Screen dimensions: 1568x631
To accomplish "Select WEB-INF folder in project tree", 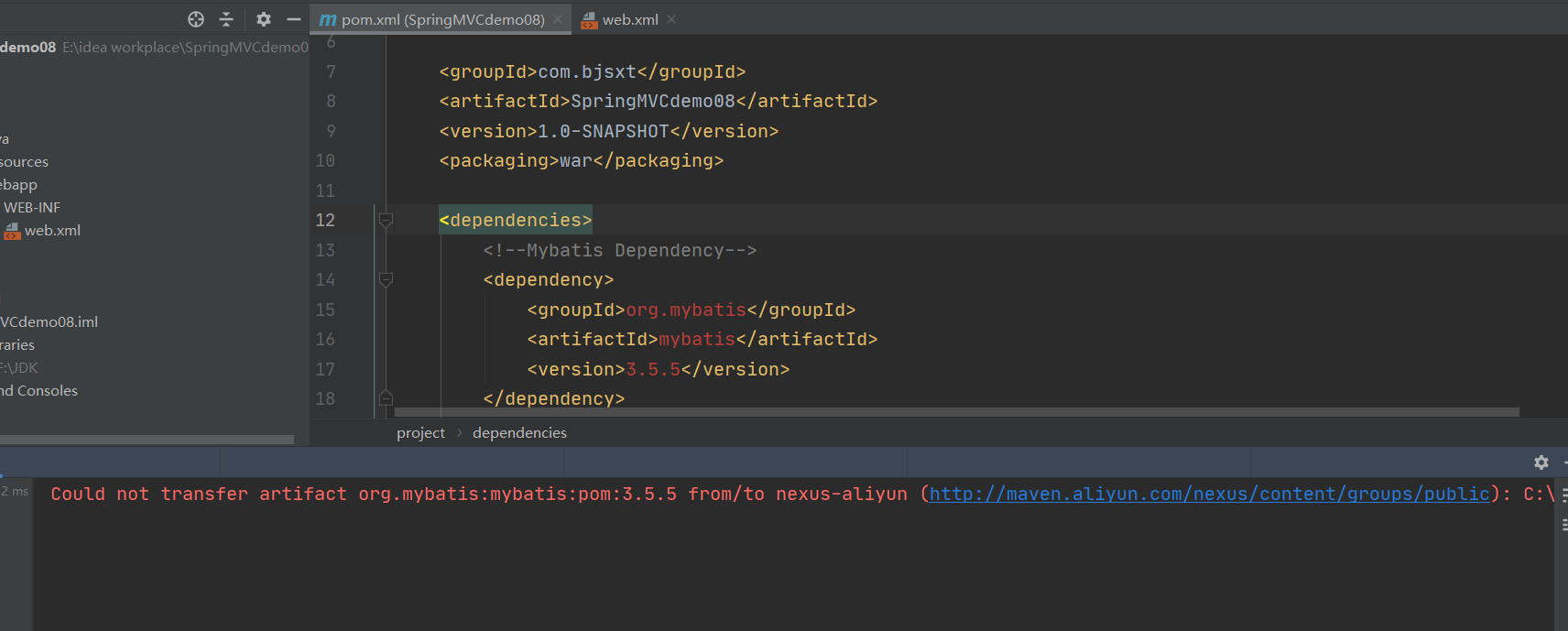I will (x=32, y=208).
